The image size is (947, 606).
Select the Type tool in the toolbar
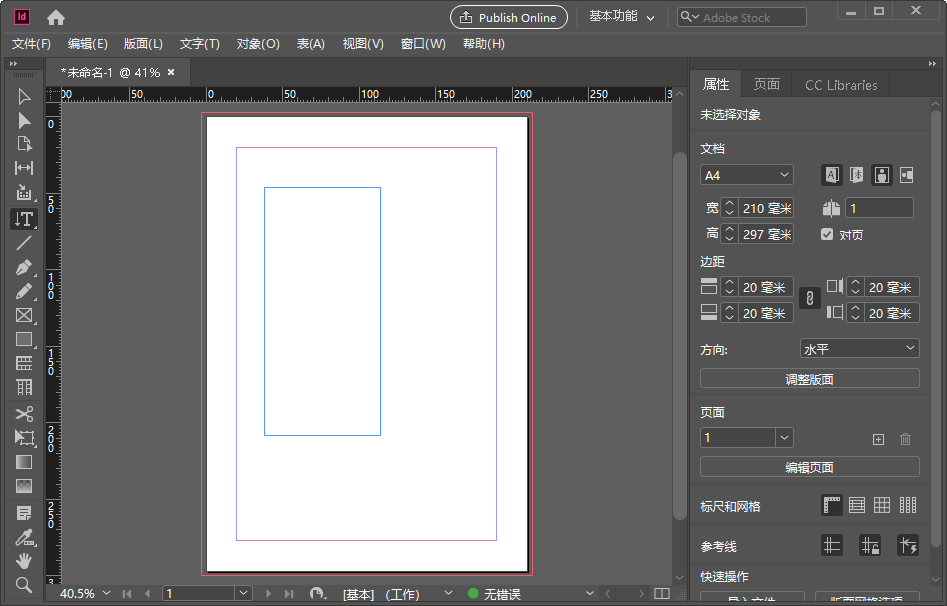[x=24, y=219]
